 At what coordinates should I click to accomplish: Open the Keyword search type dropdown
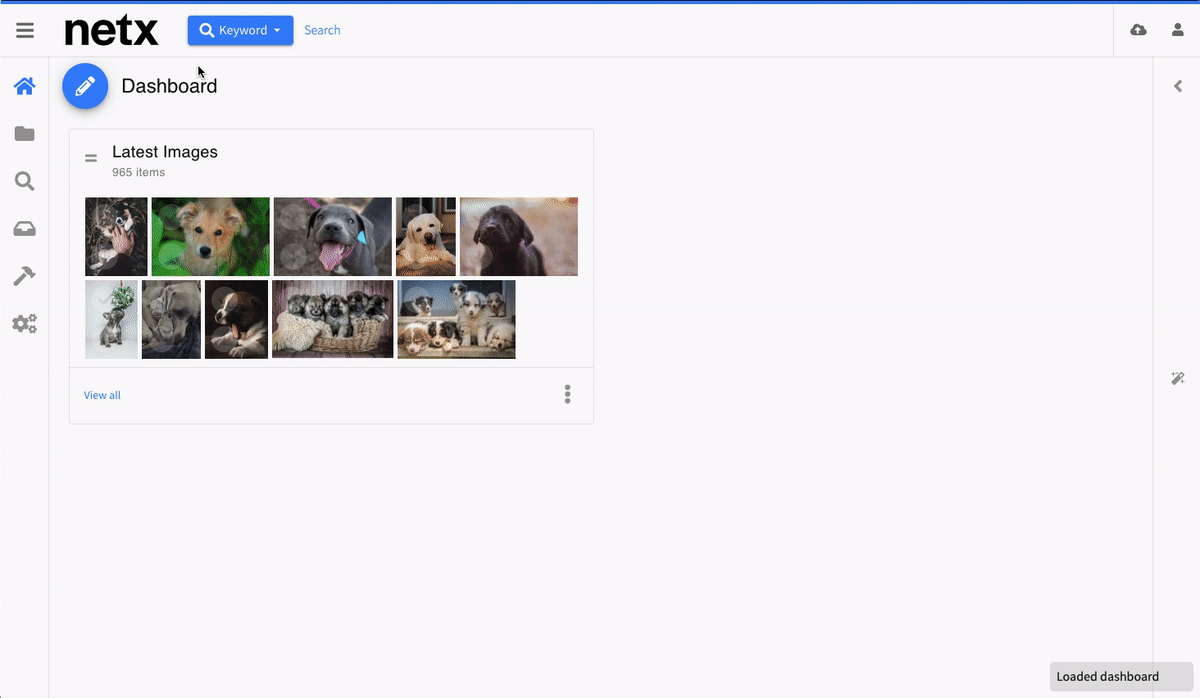click(240, 30)
